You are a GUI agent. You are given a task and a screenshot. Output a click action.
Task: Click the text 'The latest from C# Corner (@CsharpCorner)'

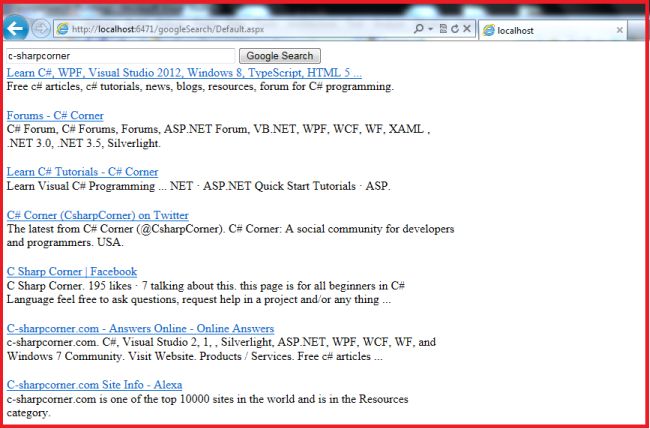point(115,229)
